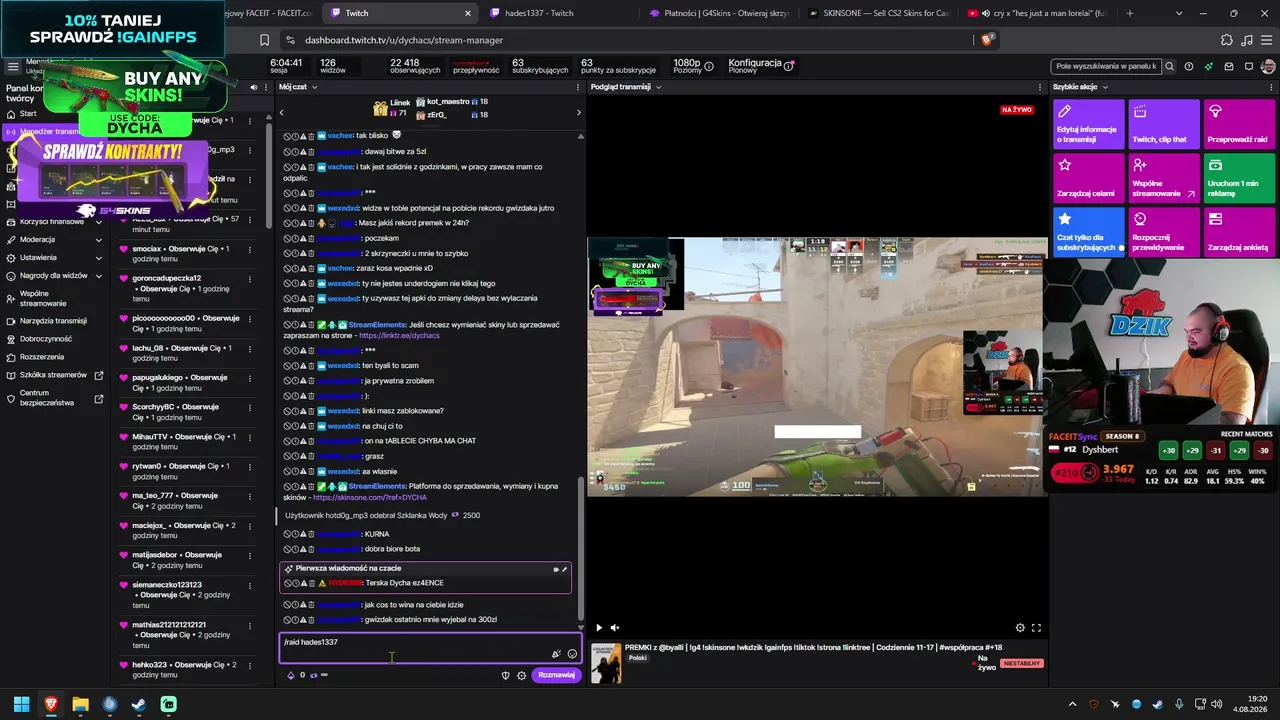Open Szybkie akcje three-dot menu
This screenshot has width=1280, height=720.
click(1271, 87)
